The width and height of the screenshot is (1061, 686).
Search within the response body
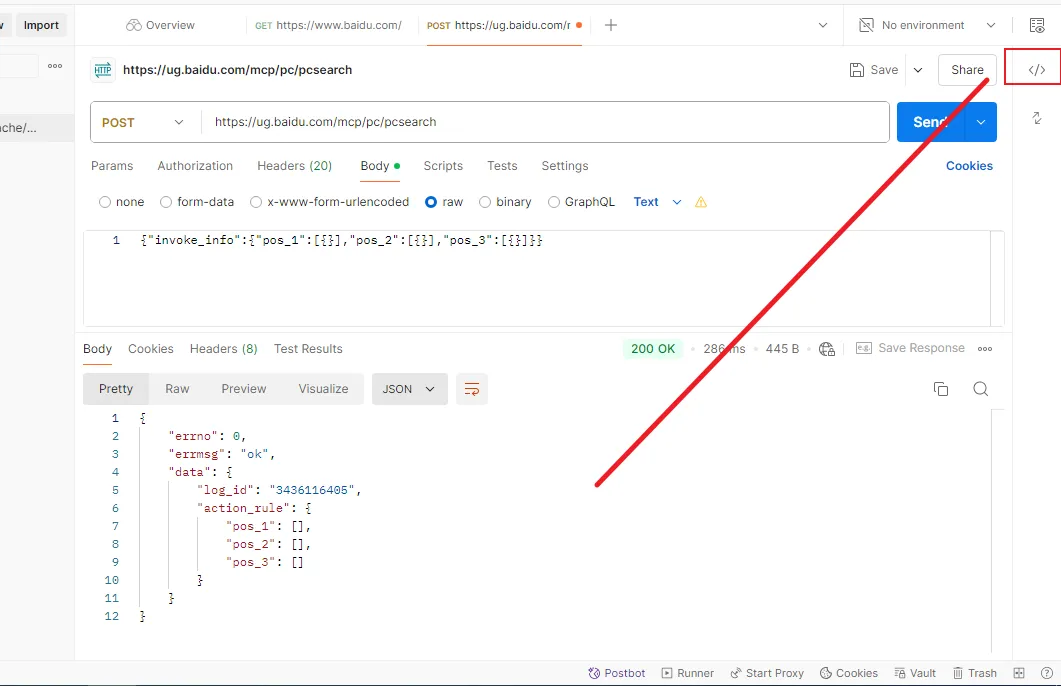[x=980, y=389]
